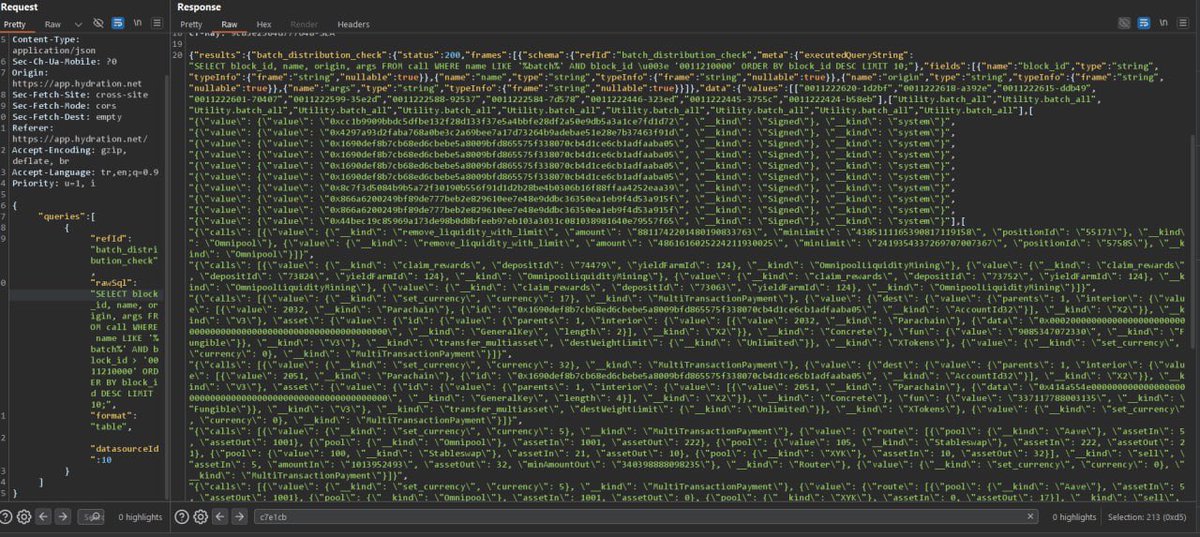This screenshot has width=1200, height=537.
Task: Switch Request view to Raw tab
Action: coord(52,23)
